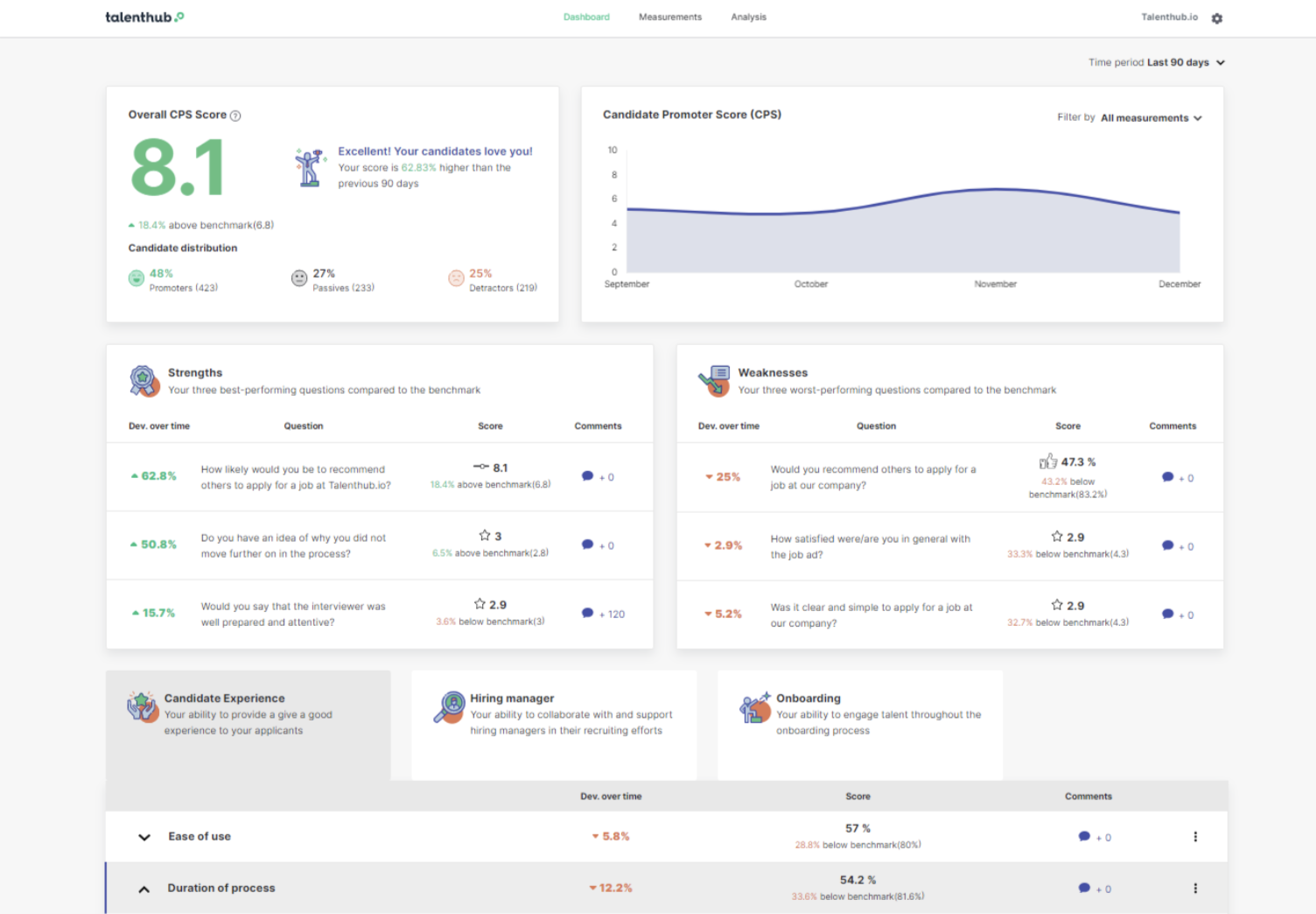The image size is (1316, 914).
Task: Switch to the Measurements tab
Action: 669,17
